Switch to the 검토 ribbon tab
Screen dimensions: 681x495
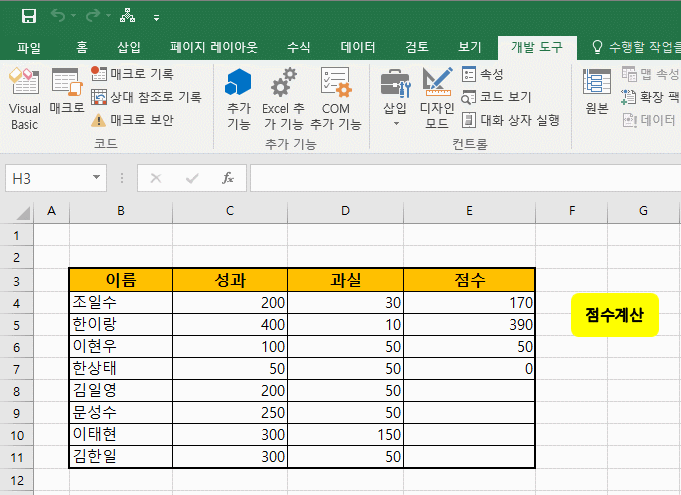pyautogui.click(x=417, y=47)
